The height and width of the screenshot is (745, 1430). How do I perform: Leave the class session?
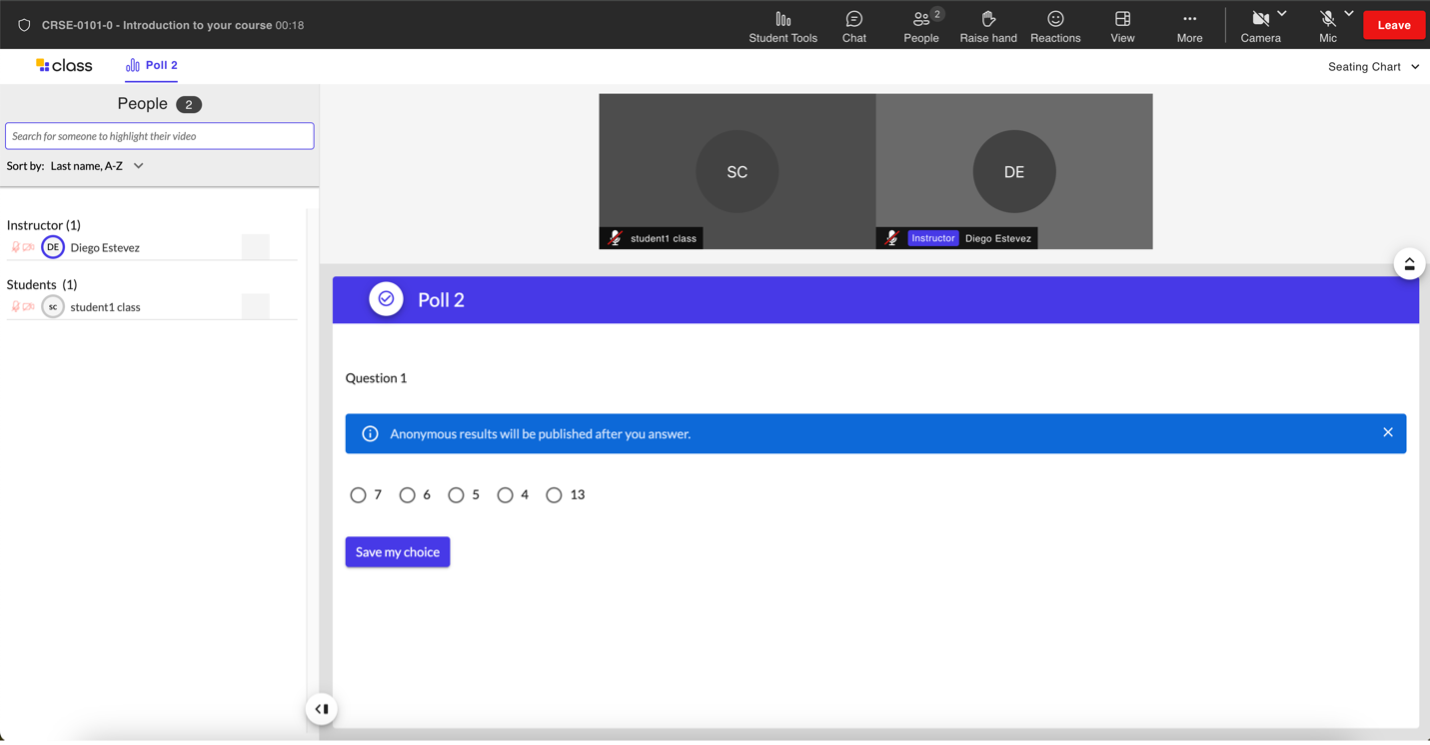[x=1393, y=25]
